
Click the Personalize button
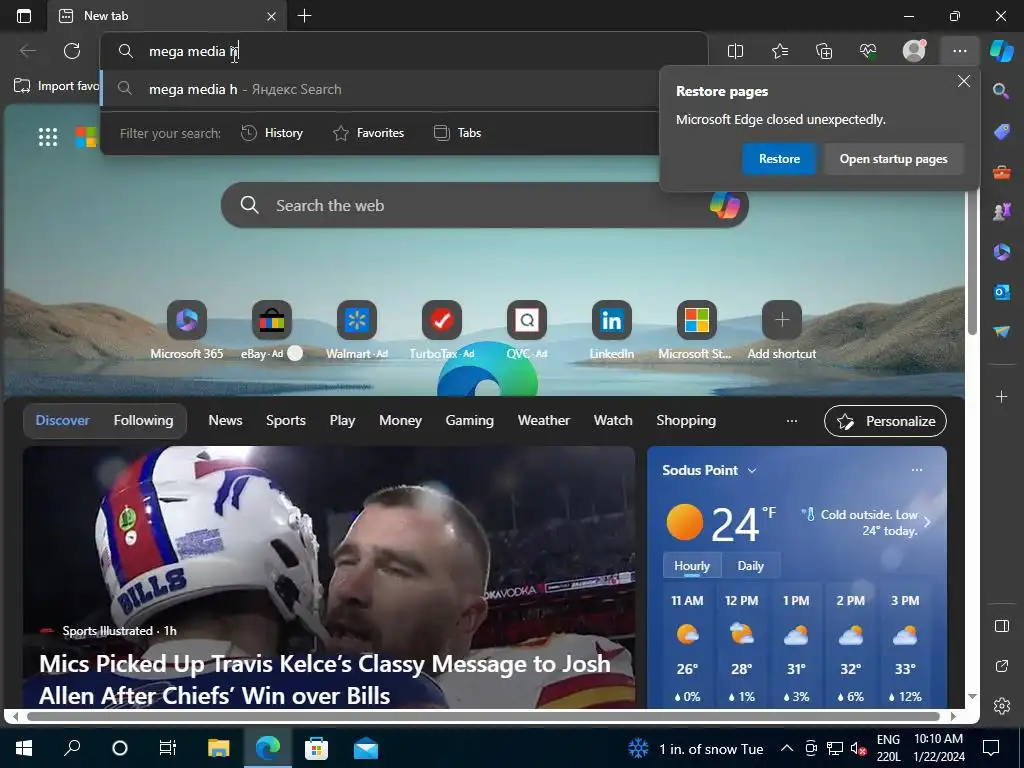[x=885, y=421]
